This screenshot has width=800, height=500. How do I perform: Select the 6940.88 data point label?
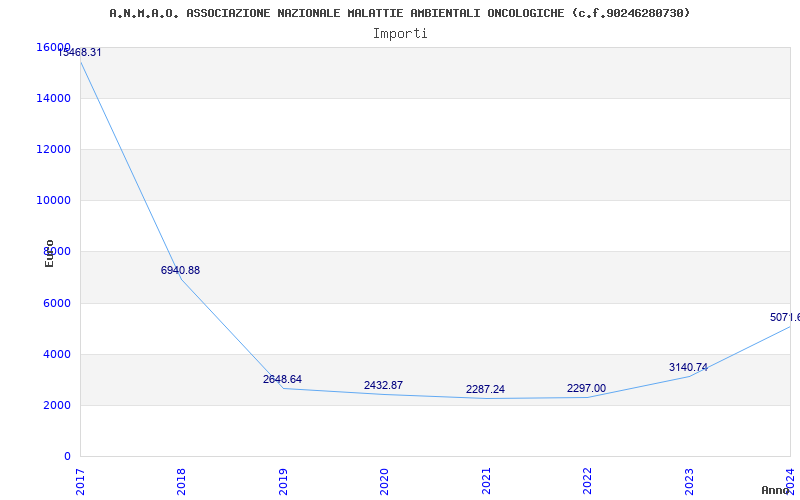coord(180,270)
